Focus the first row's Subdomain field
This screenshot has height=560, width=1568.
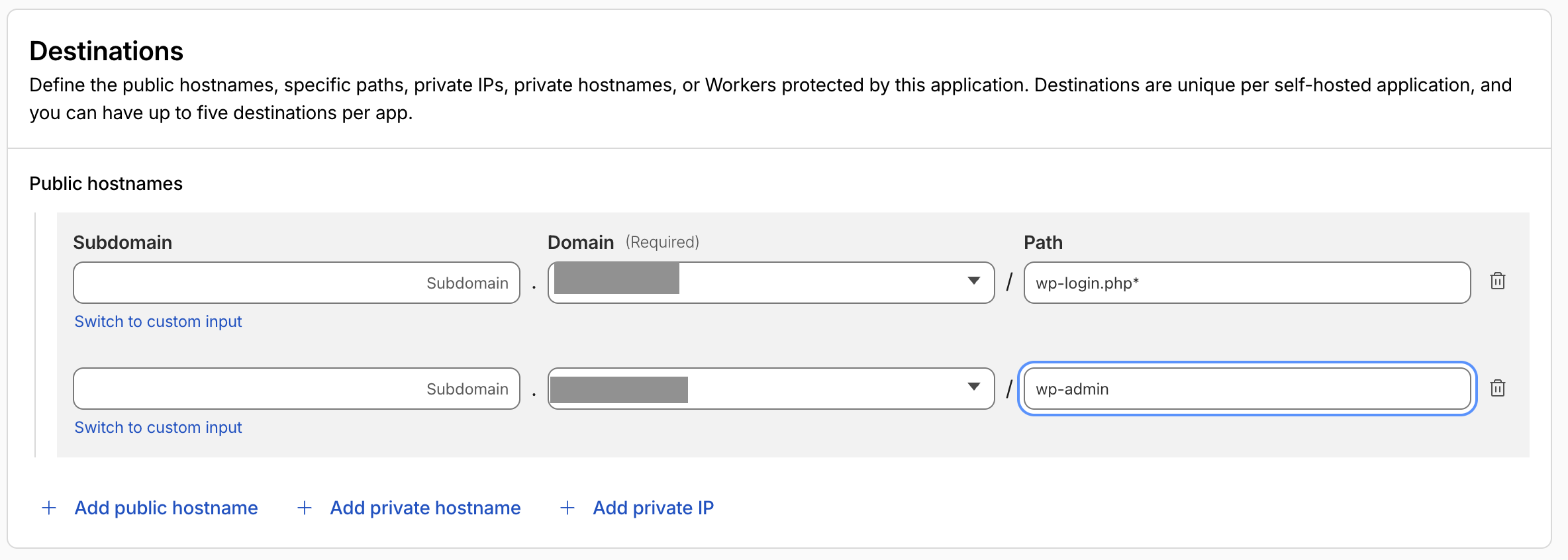tap(296, 283)
